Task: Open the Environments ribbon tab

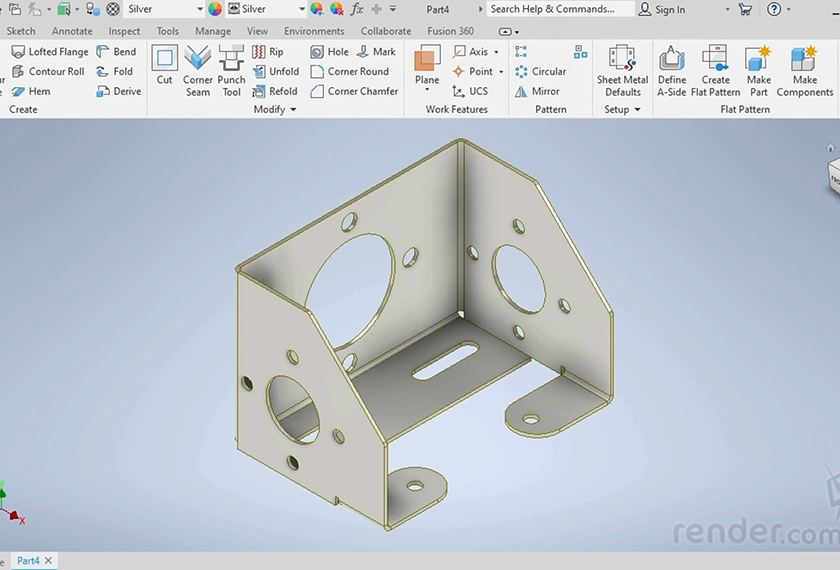Action: point(314,31)
